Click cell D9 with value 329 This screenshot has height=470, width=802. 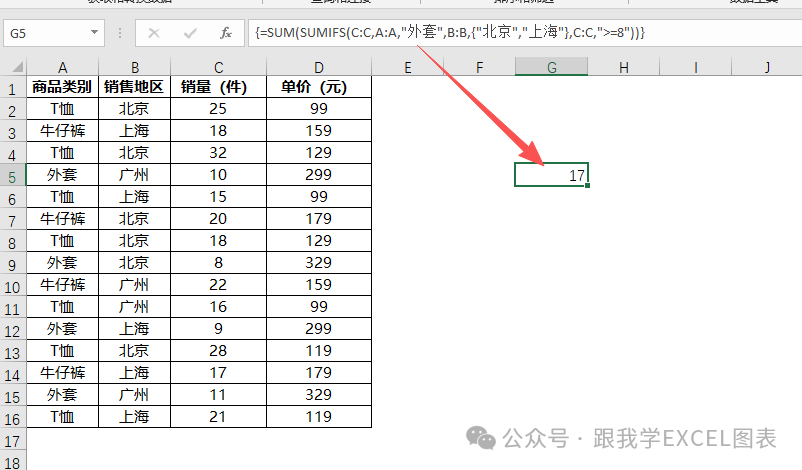click(319, 263)
